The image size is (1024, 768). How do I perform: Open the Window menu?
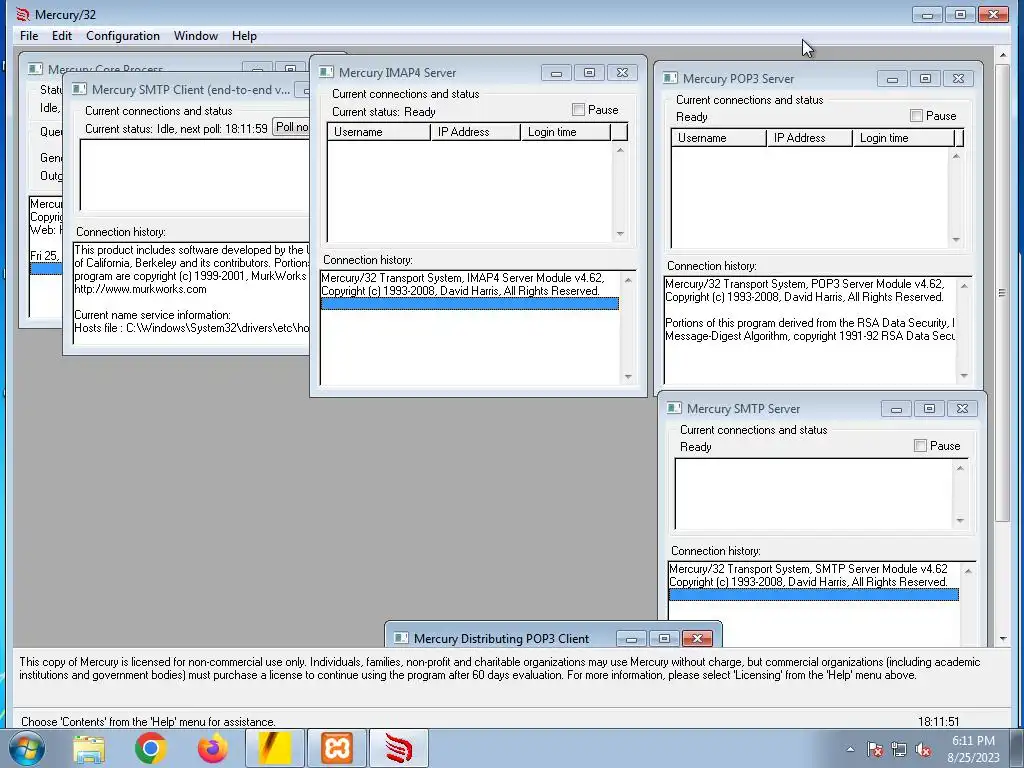[x=196, y=36]
